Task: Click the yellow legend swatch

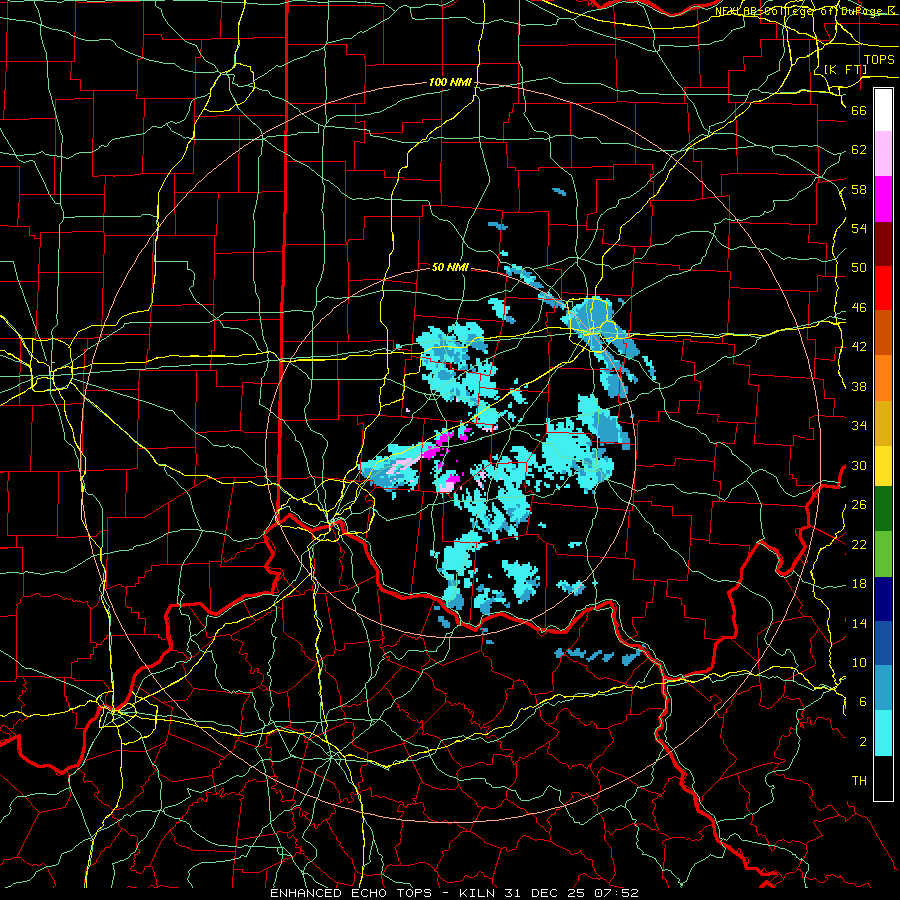Action: pyautogui.click(x=883, y=466)
